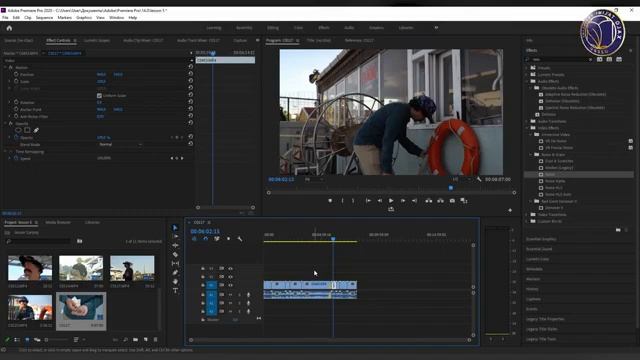Click the Extract button in Program monitor
The height and width of the screenshot is (360, 640).
tap(440, 201)
